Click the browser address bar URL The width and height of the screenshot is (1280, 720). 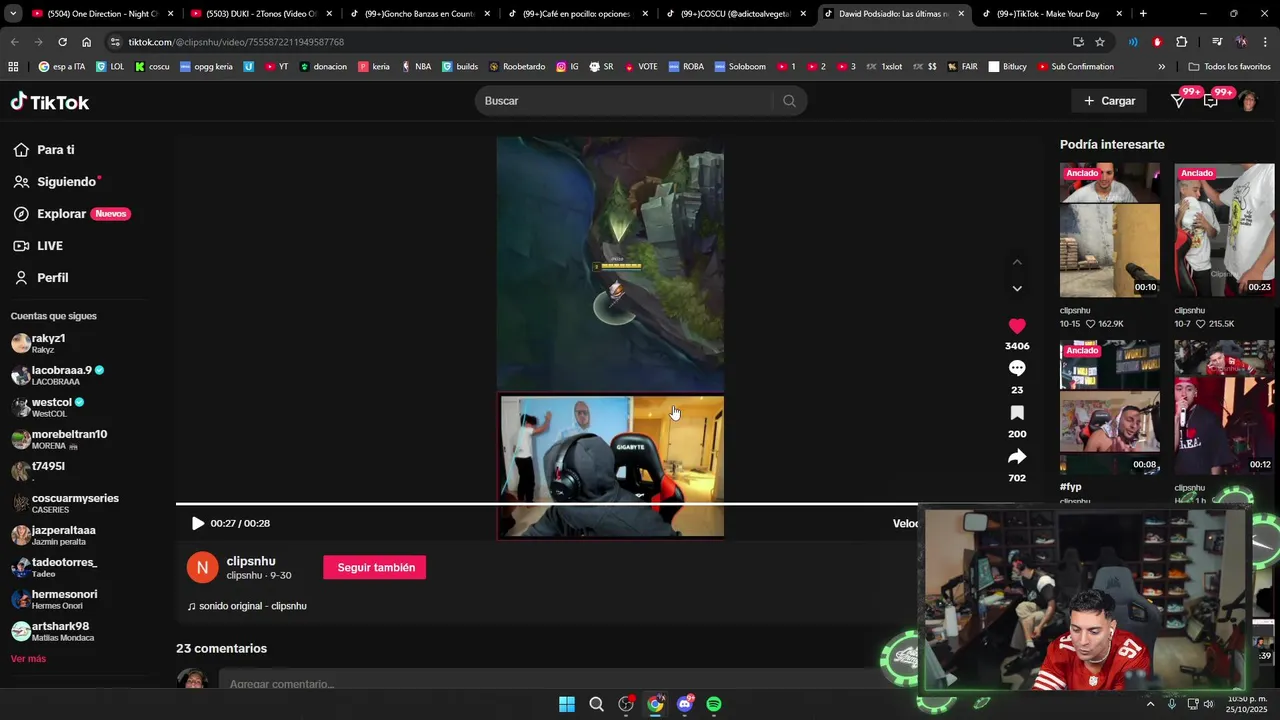click(236, 42)
